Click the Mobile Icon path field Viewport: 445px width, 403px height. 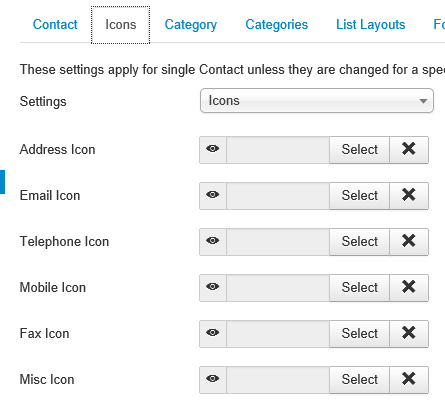point(278,288)
